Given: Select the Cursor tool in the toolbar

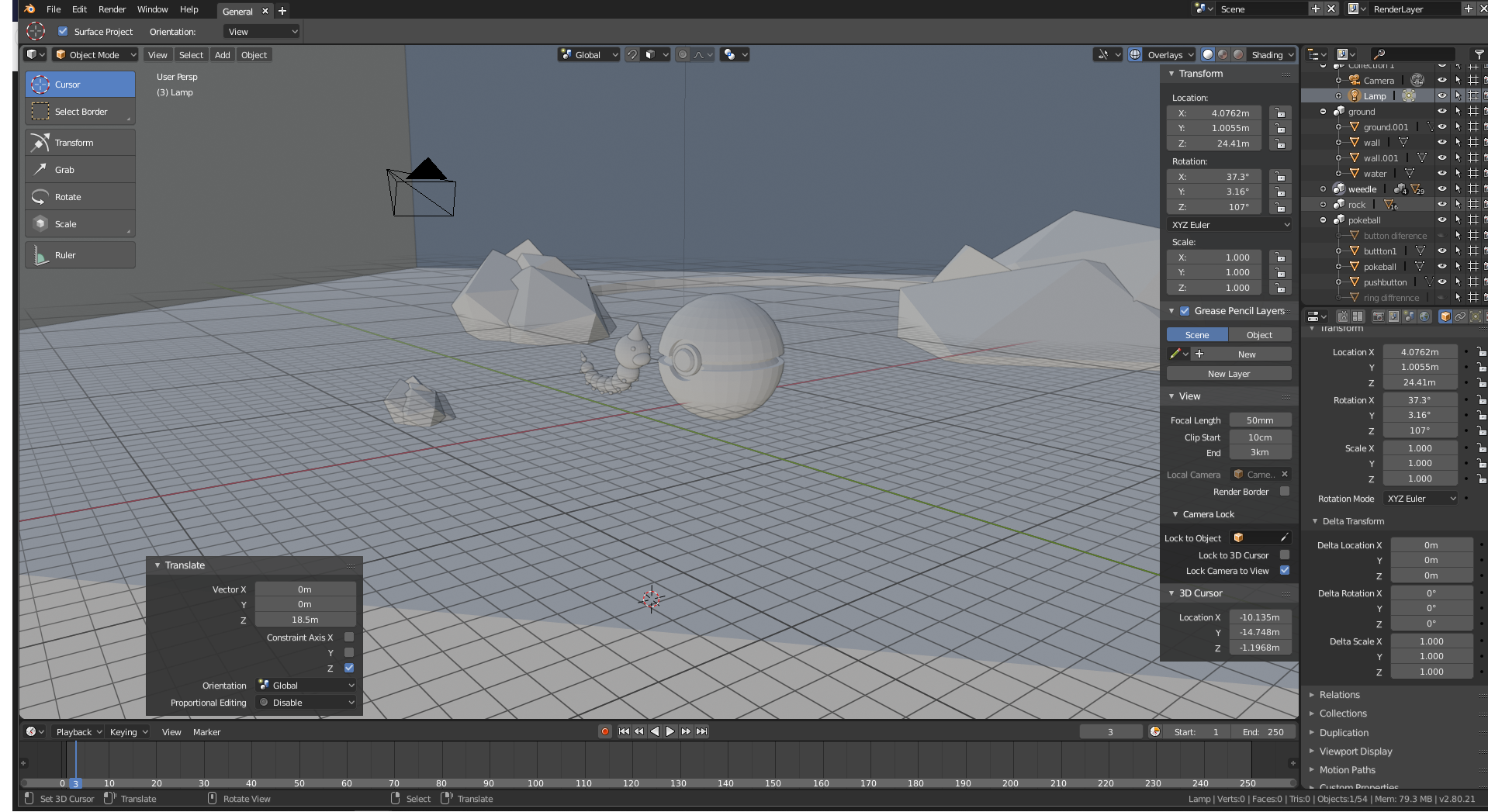Looking at the screenshot, I should [x=80, y=85].
